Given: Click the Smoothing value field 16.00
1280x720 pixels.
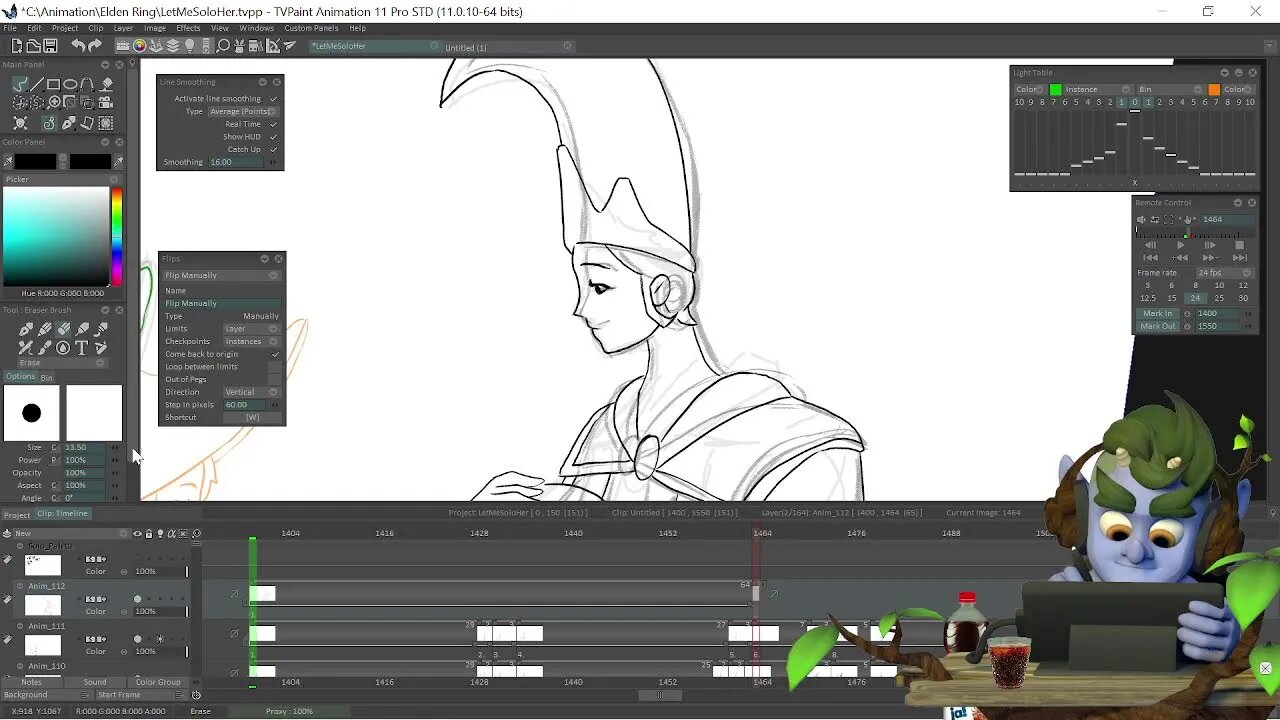Looking at the screenshot, I should pyautogui.click(x=238, y=162).
